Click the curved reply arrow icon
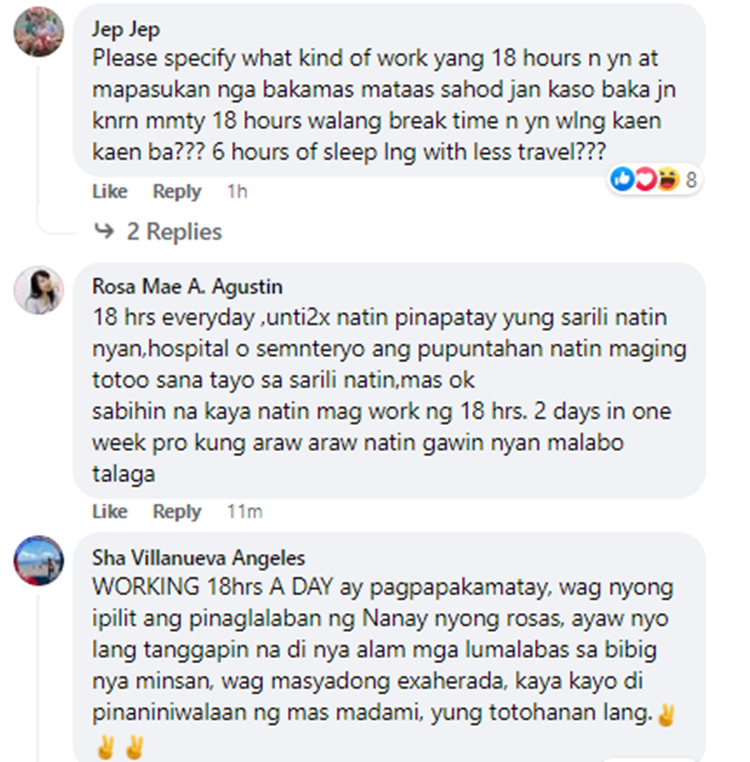The width and height of the screenshot is (750, 762). coord(104,231)
